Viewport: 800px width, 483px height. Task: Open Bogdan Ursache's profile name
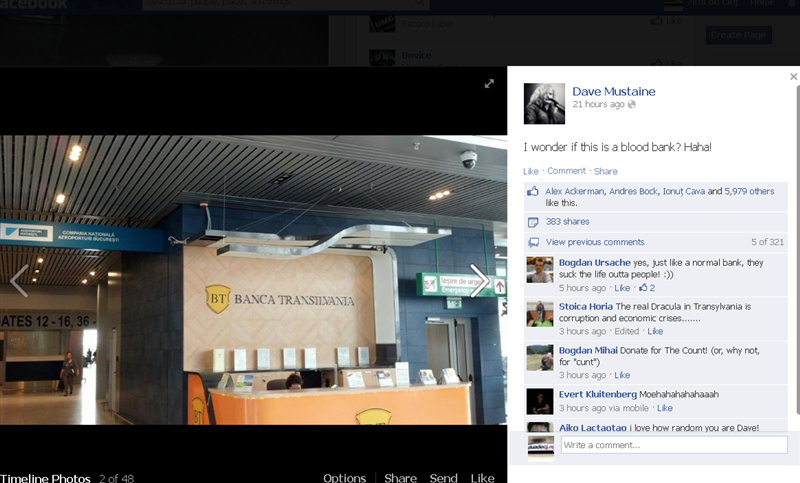594,262
